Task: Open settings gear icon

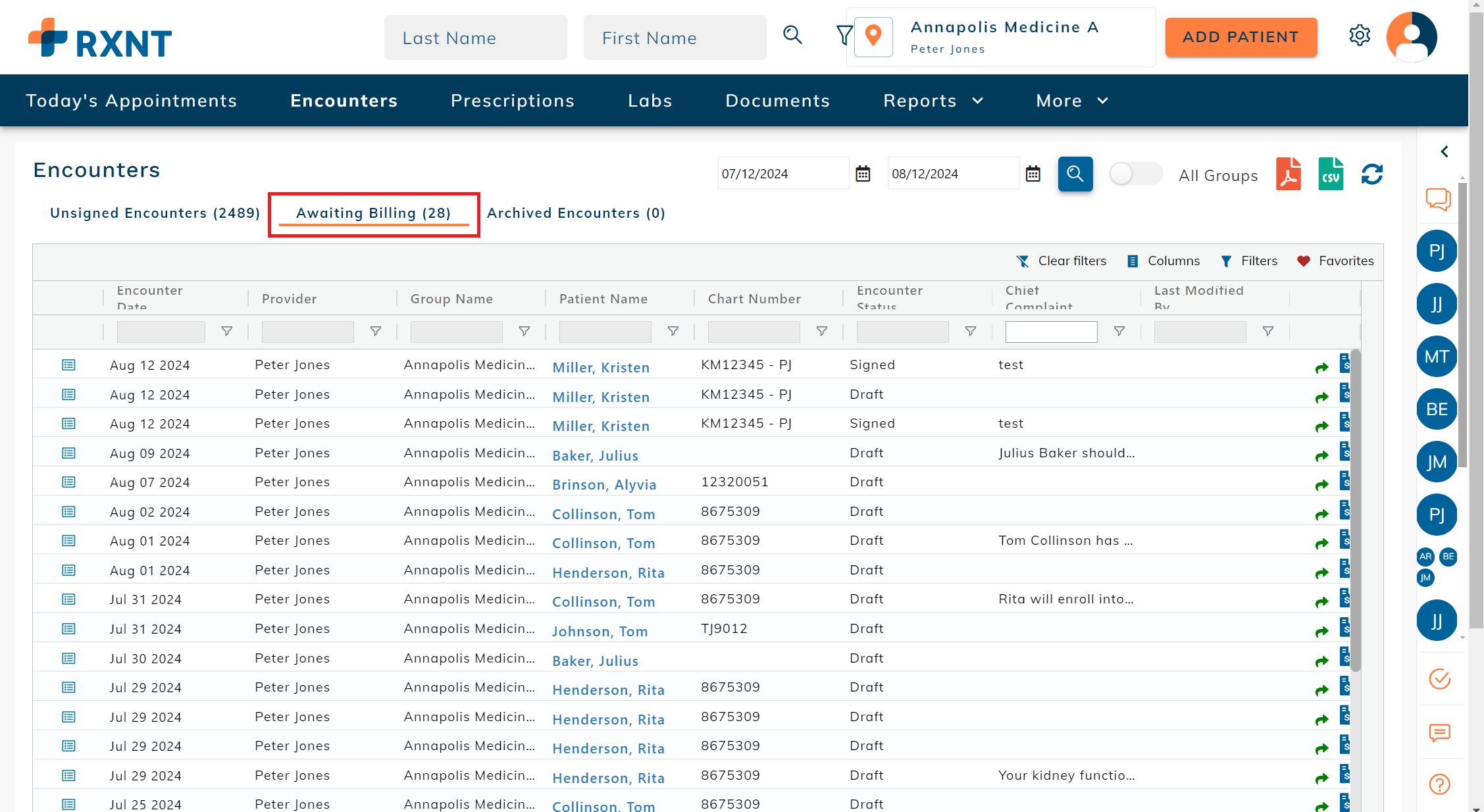Action: tap(1360, 36)
